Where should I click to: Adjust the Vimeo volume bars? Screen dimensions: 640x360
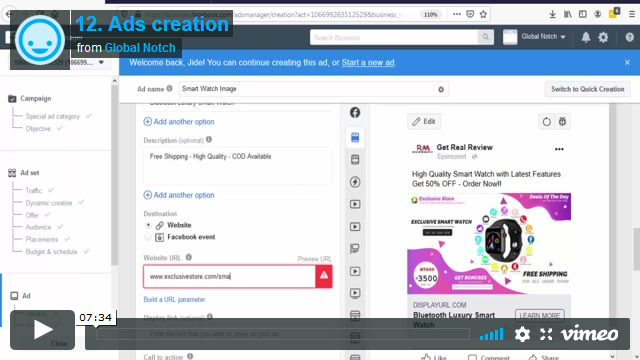pyautogui.click(x=491, y=334)
